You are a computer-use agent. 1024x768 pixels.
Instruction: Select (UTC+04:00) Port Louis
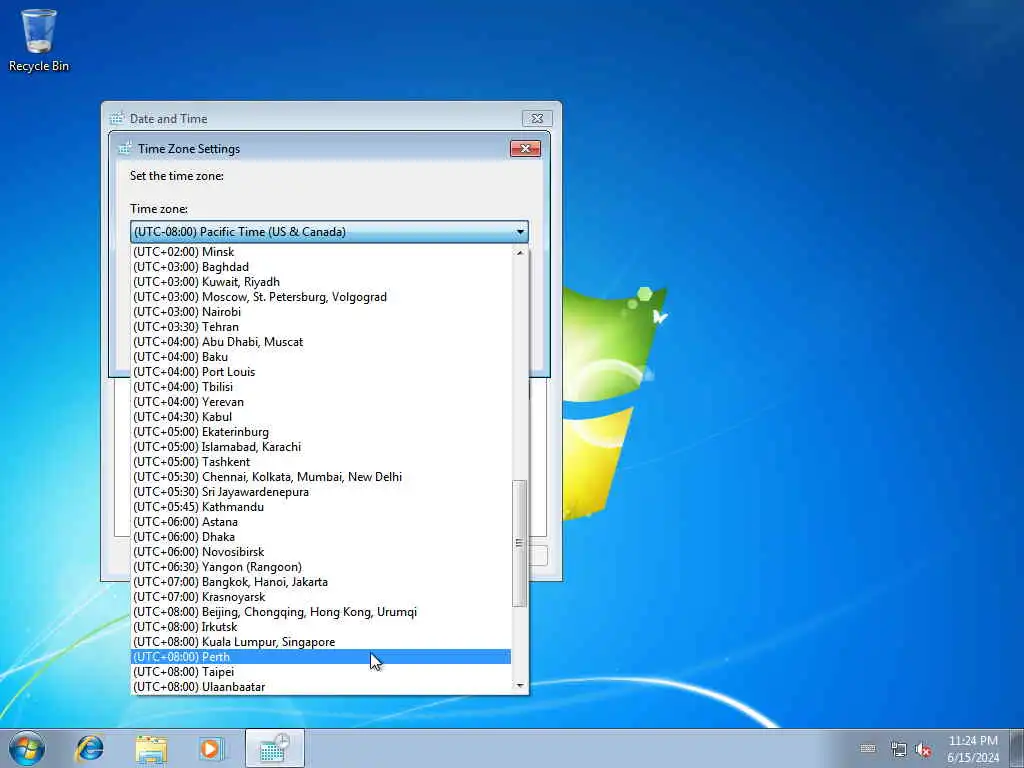(321, 372)
